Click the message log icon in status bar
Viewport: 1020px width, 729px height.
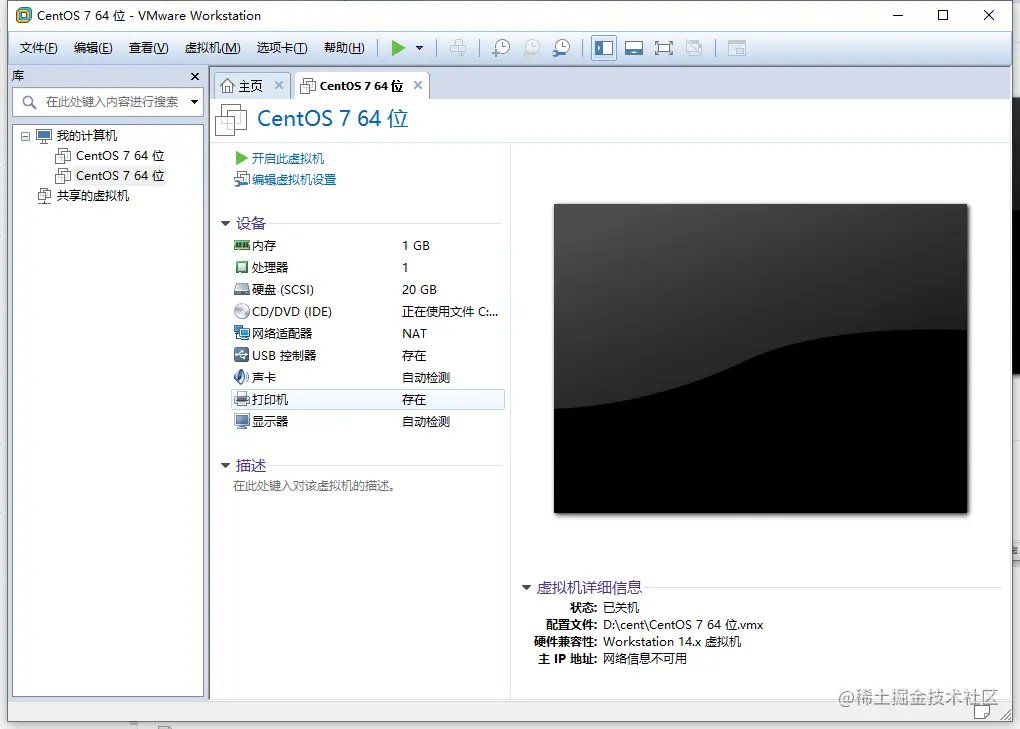(x=982, y=713)
